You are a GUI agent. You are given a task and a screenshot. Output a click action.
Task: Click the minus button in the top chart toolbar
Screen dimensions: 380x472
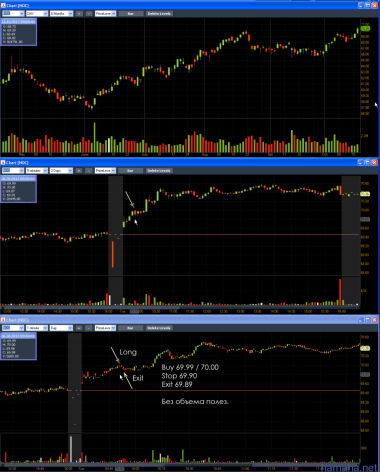click(x=89, y=14)
